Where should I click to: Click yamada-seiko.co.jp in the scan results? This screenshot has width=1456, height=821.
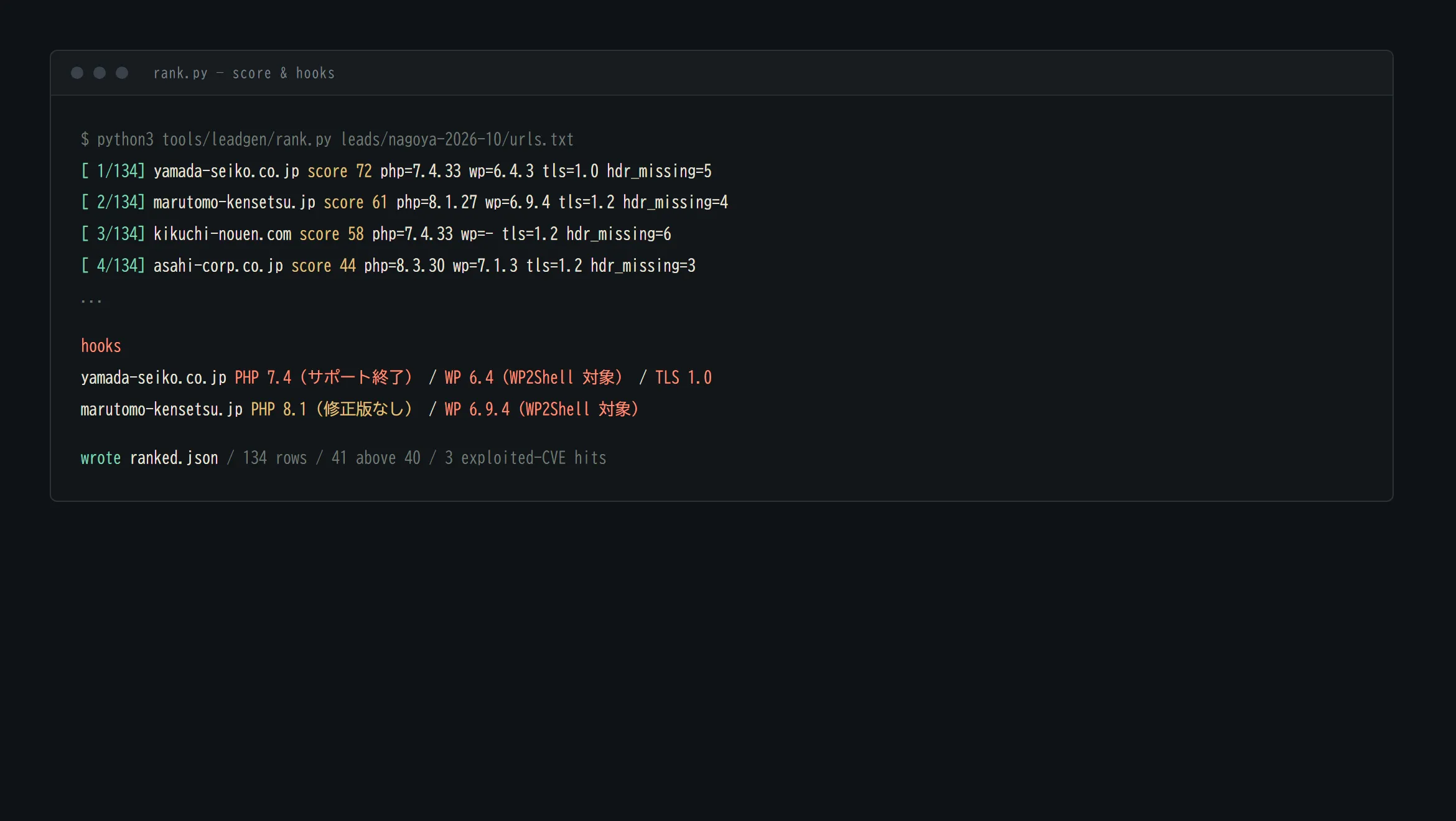click(x=226, y=171)
